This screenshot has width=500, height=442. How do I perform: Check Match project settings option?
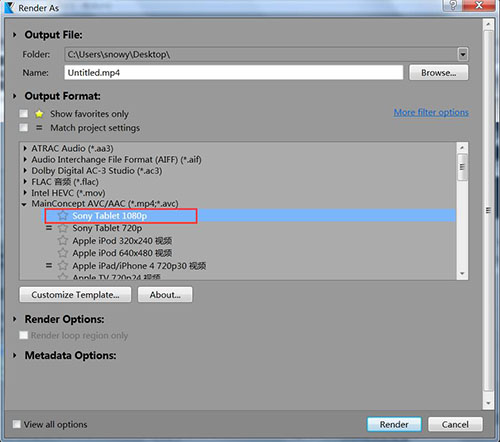click(x=24, y=128)
